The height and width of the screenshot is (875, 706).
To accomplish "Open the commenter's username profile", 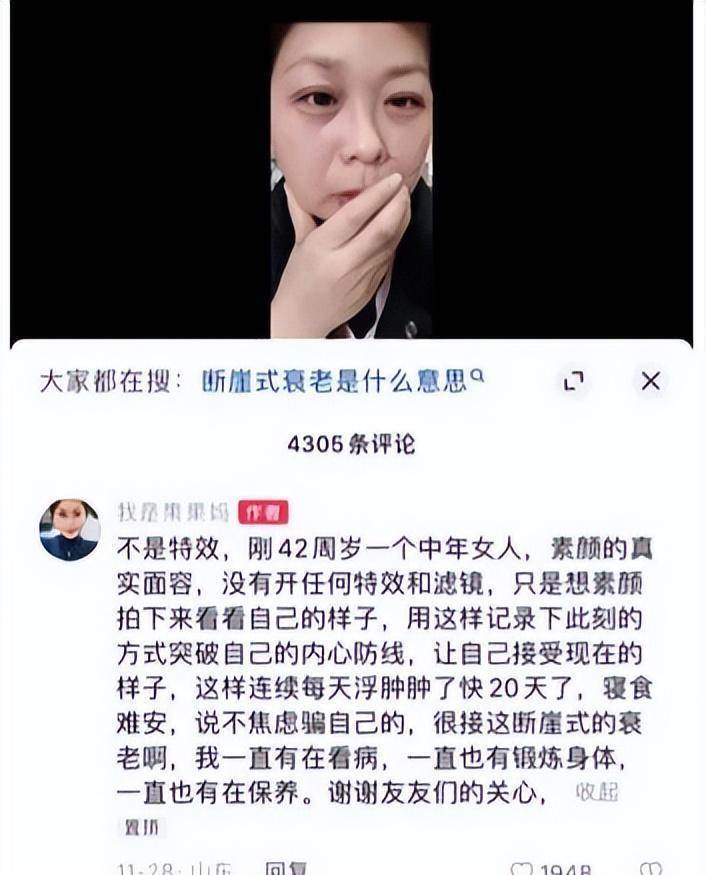I will tap(173, 512).
